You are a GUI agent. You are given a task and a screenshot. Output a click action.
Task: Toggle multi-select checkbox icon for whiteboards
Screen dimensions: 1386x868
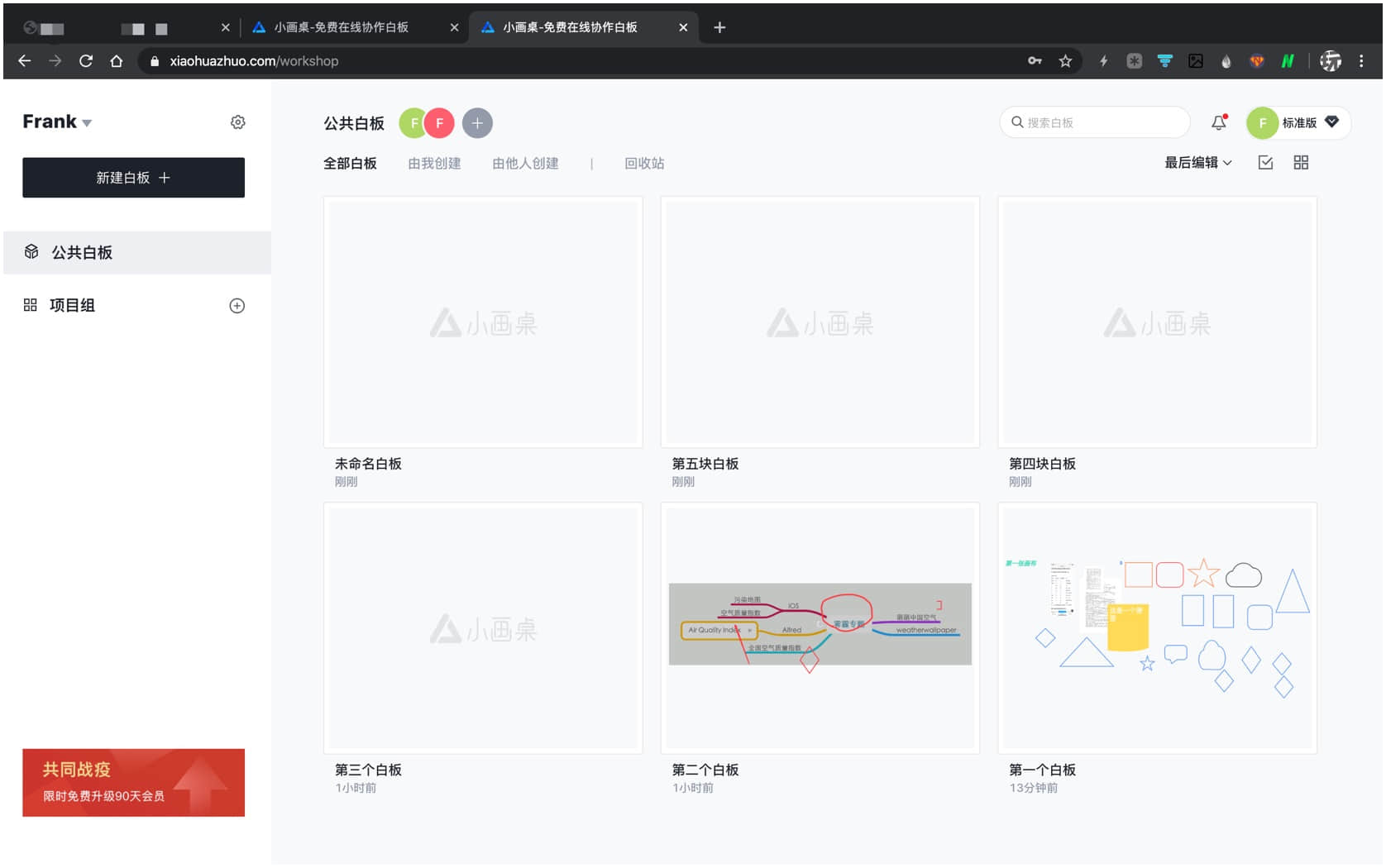click(1265, 163)
